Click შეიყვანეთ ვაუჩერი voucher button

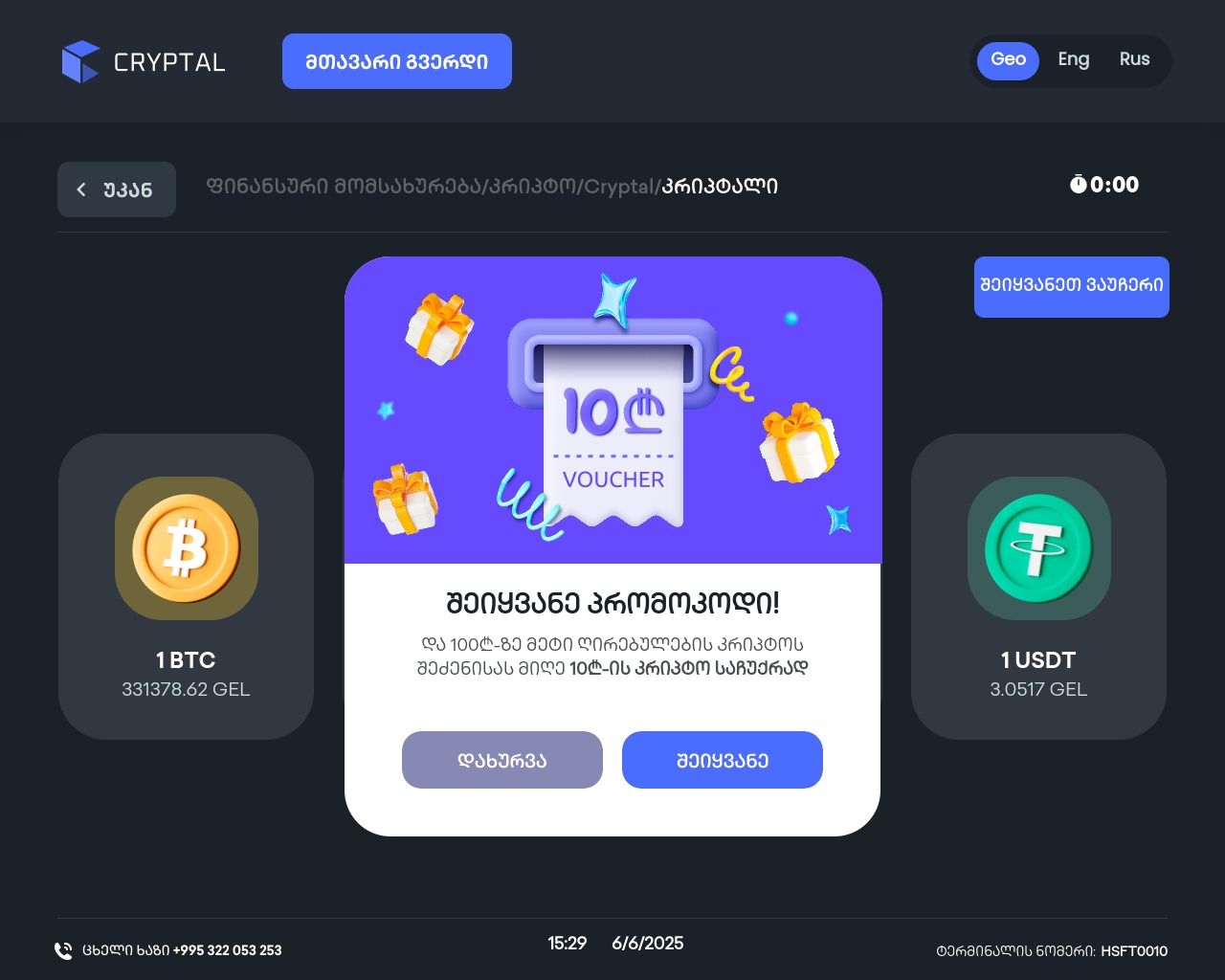click(x=1072, y=286)
